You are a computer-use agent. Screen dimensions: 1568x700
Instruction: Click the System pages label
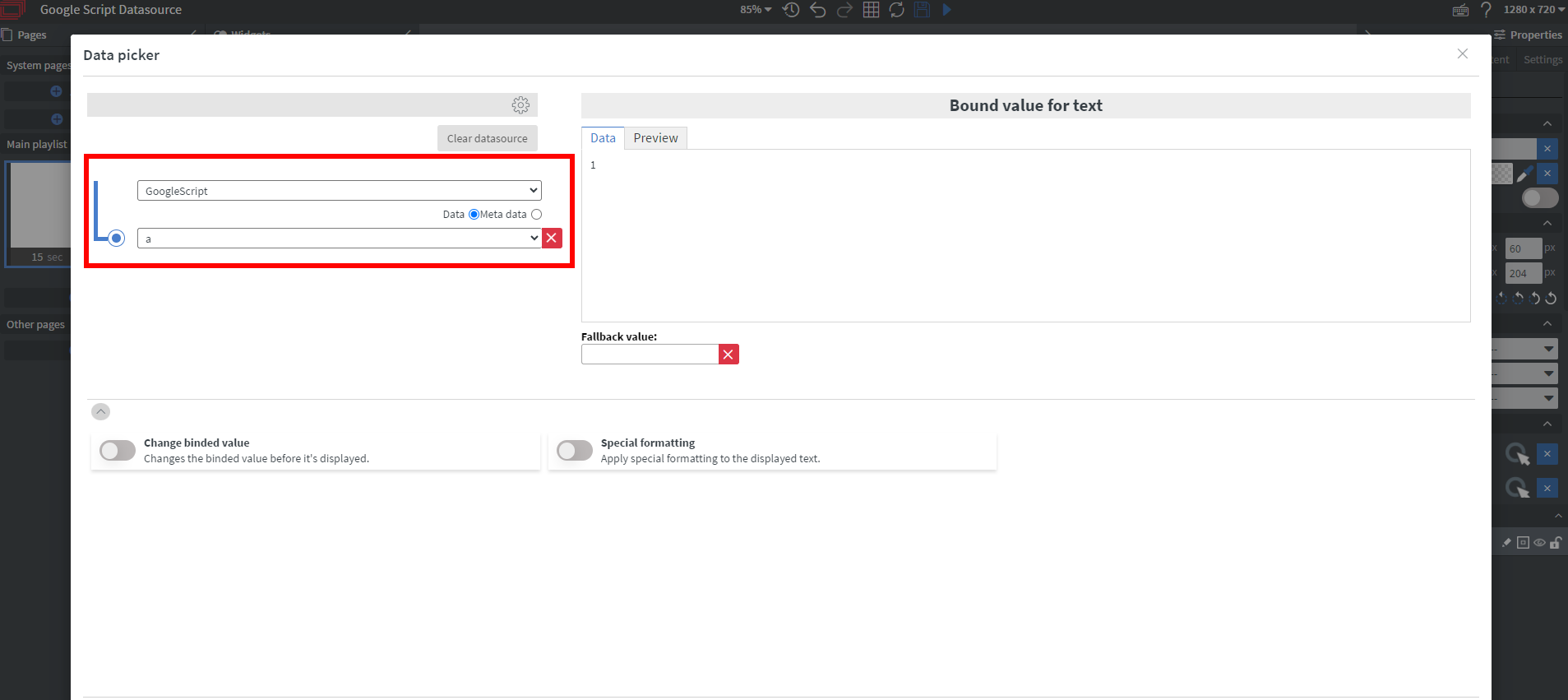click(39, 65)
